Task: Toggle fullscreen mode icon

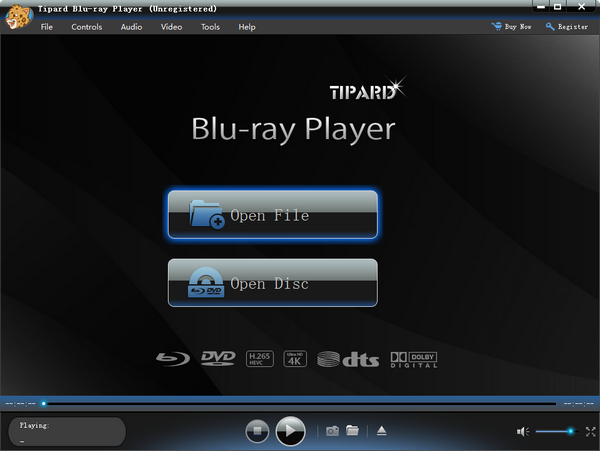Action: [589, 431]
